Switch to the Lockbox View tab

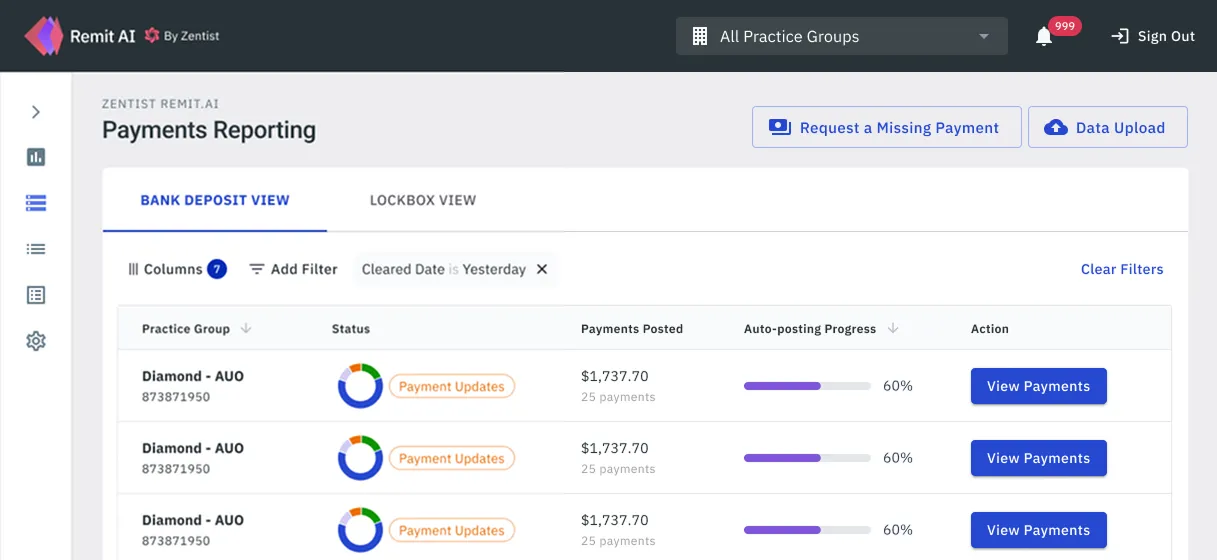click(x=423, y=200)
